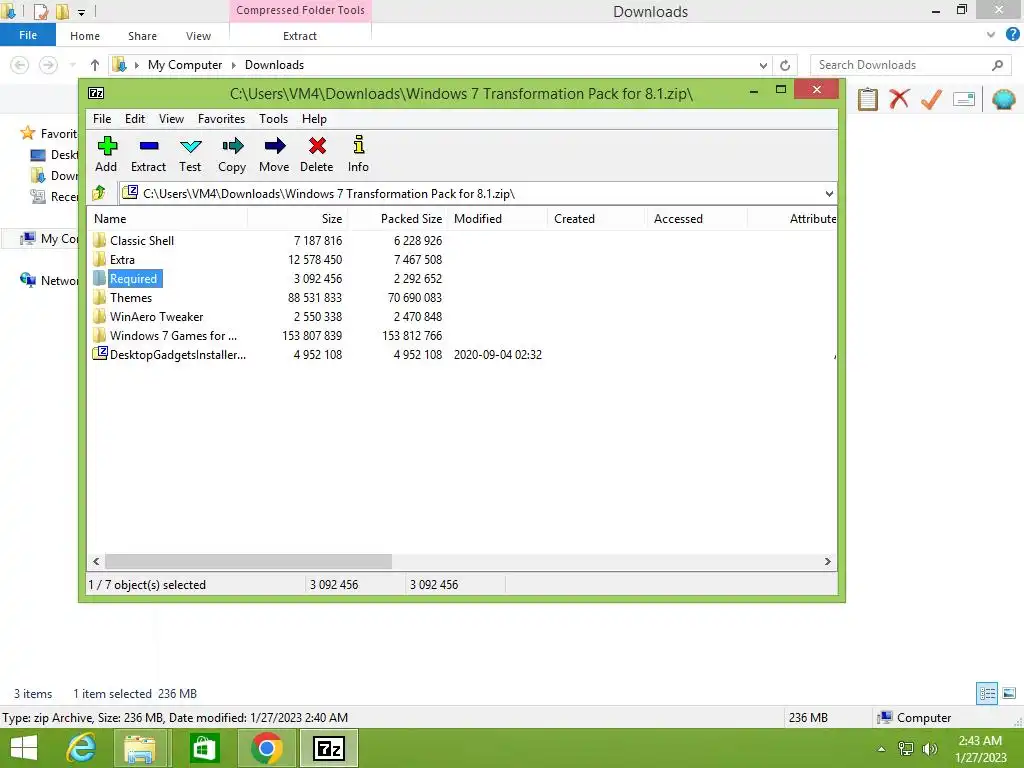Viewport: 1024px width, 768px height.
Task: Open Explorer quick access toolbar dropdown
Action: (81, 12)
